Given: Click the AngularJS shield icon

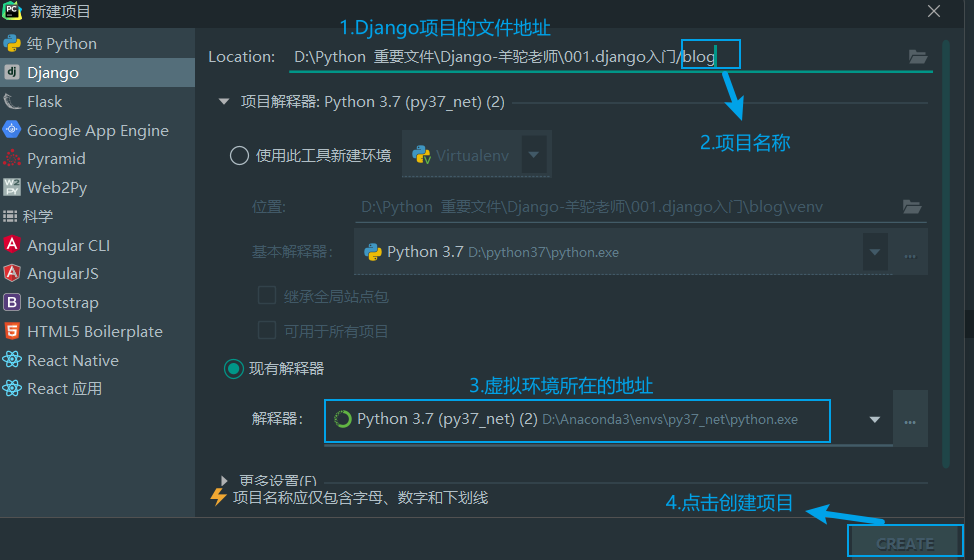Looking at the screenshot, I should click(12, 273).
